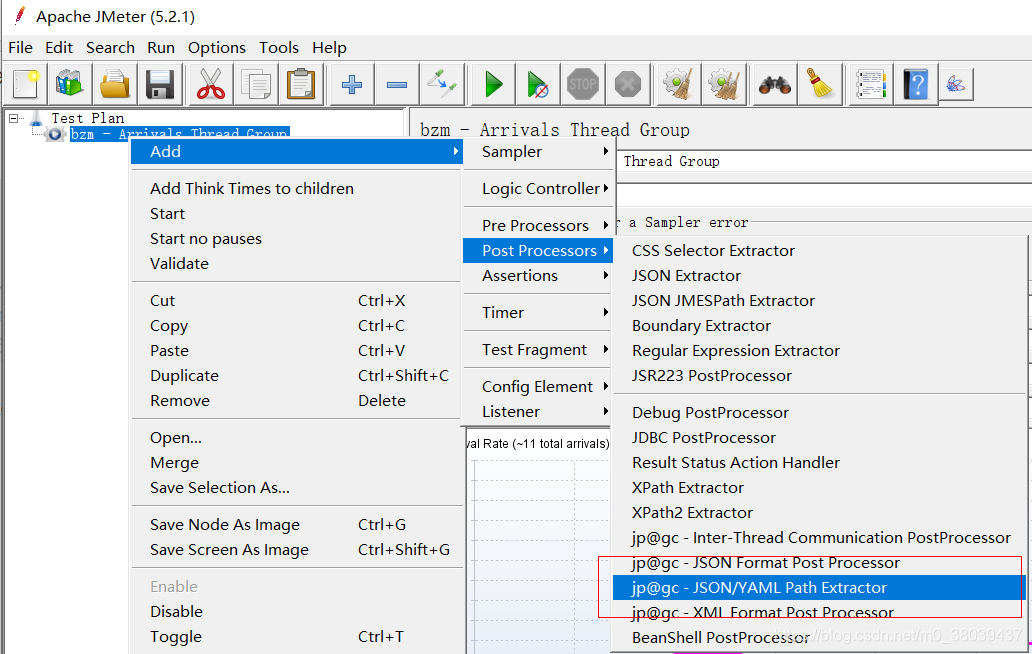Open the Options menu

pos(217,47)
